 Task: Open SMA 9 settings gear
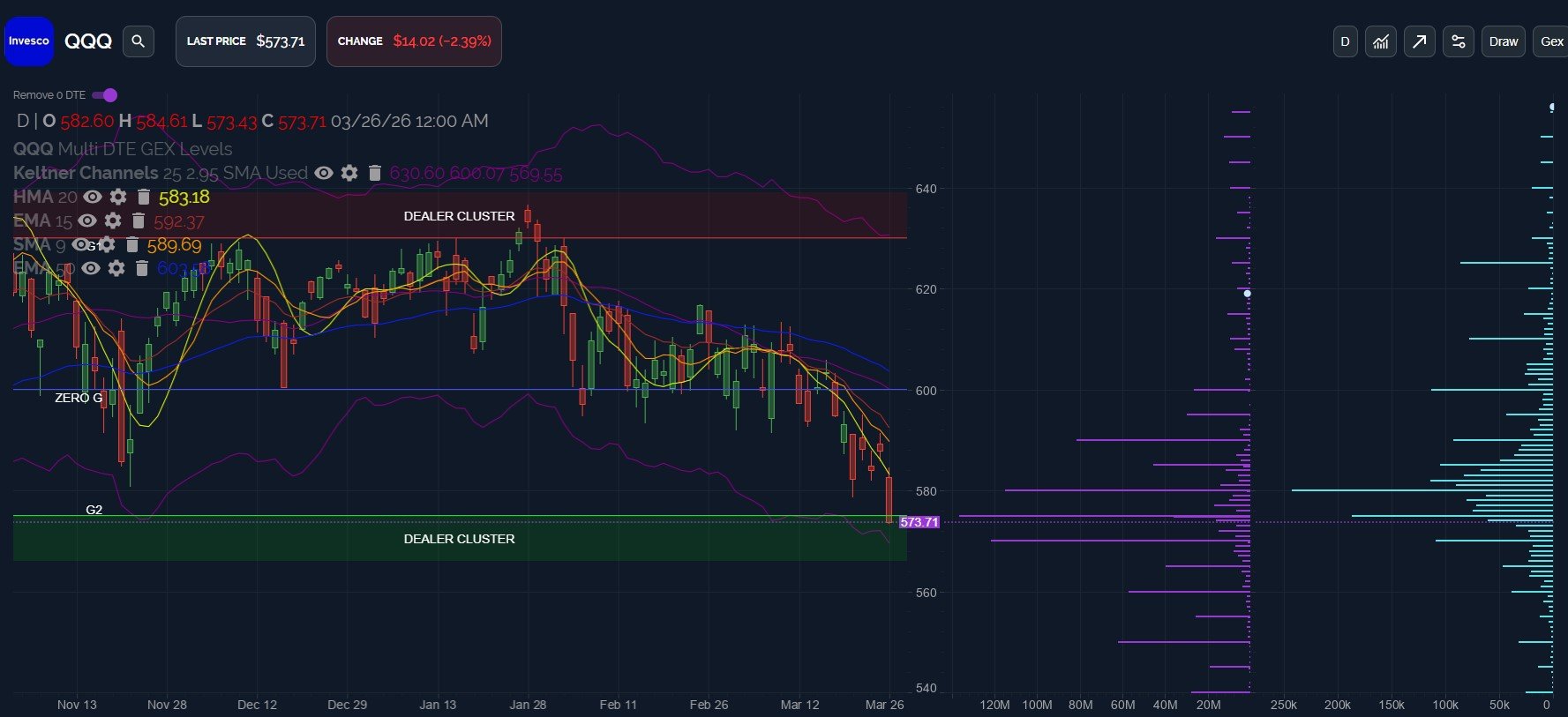(x=108, y=244)
